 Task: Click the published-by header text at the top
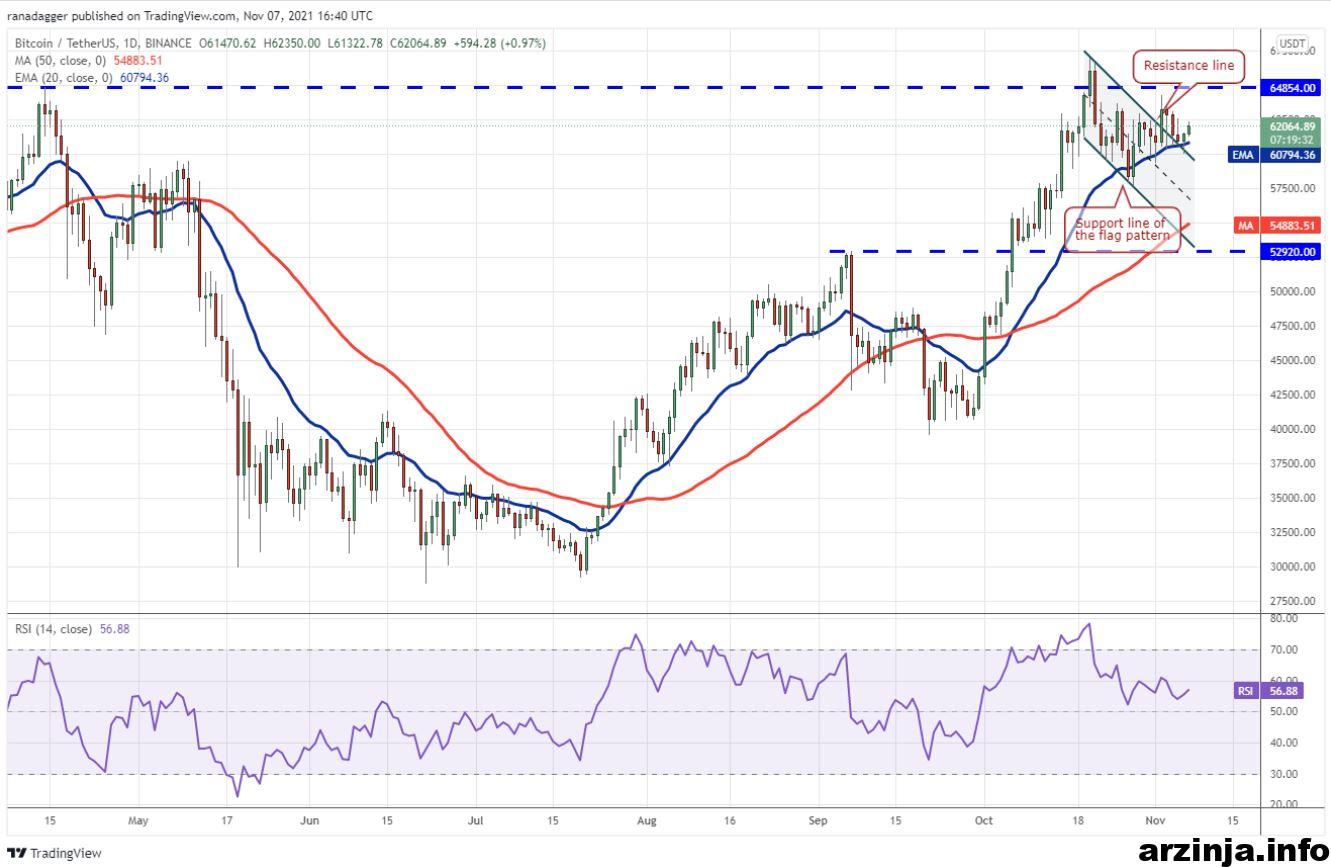coord(190,16)
